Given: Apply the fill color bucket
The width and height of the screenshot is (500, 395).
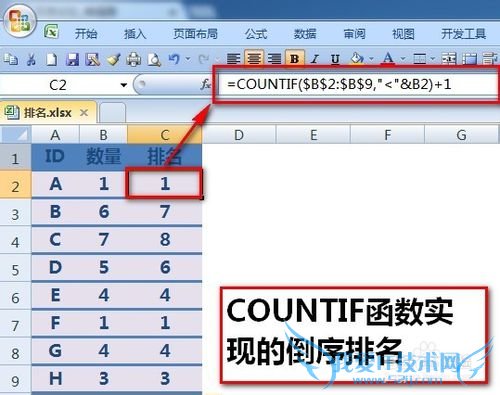Looking at the screenshot, I should pyautogui.click(x=357, y=59).
